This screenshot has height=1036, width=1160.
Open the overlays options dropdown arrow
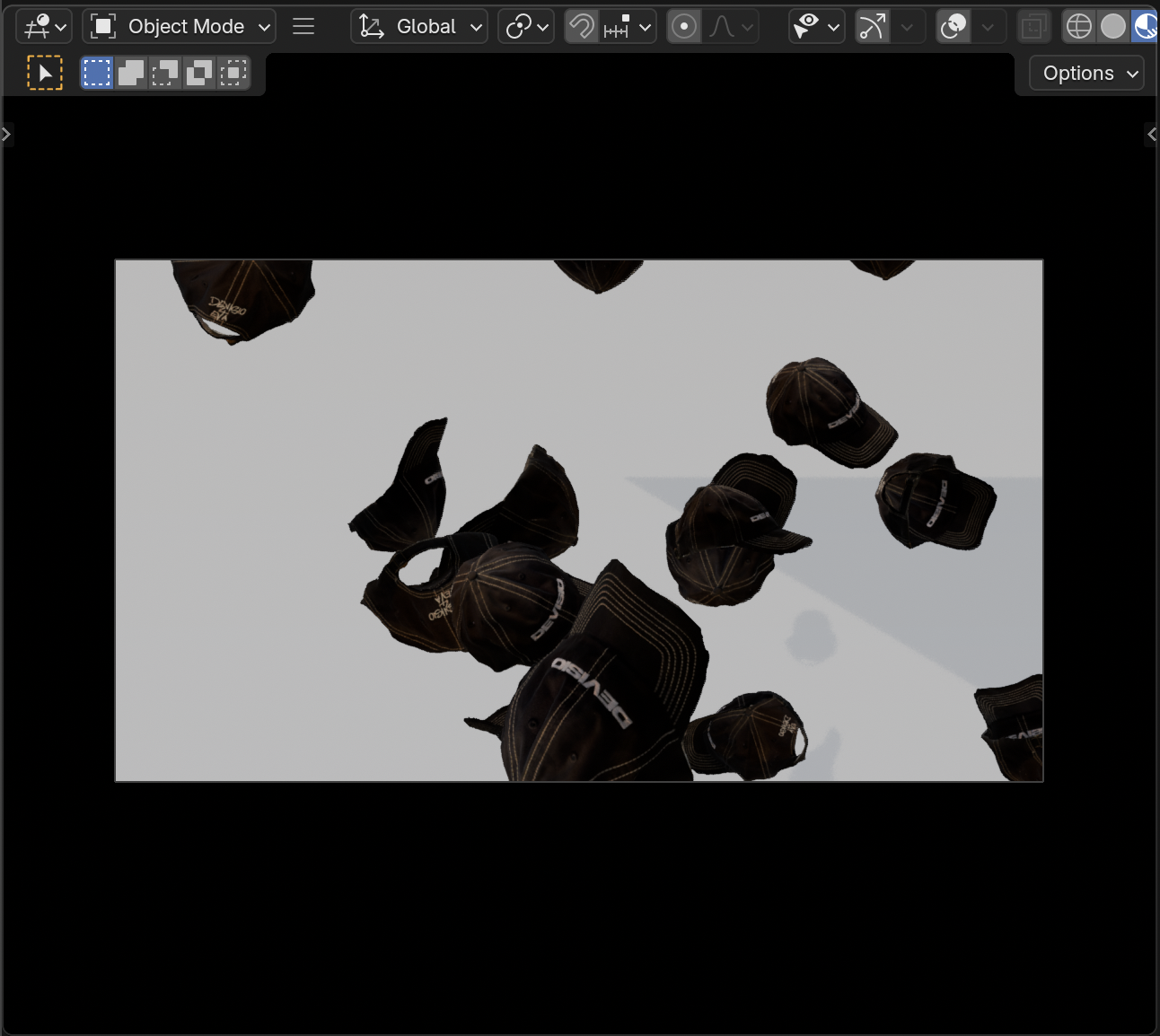[989, 27]
